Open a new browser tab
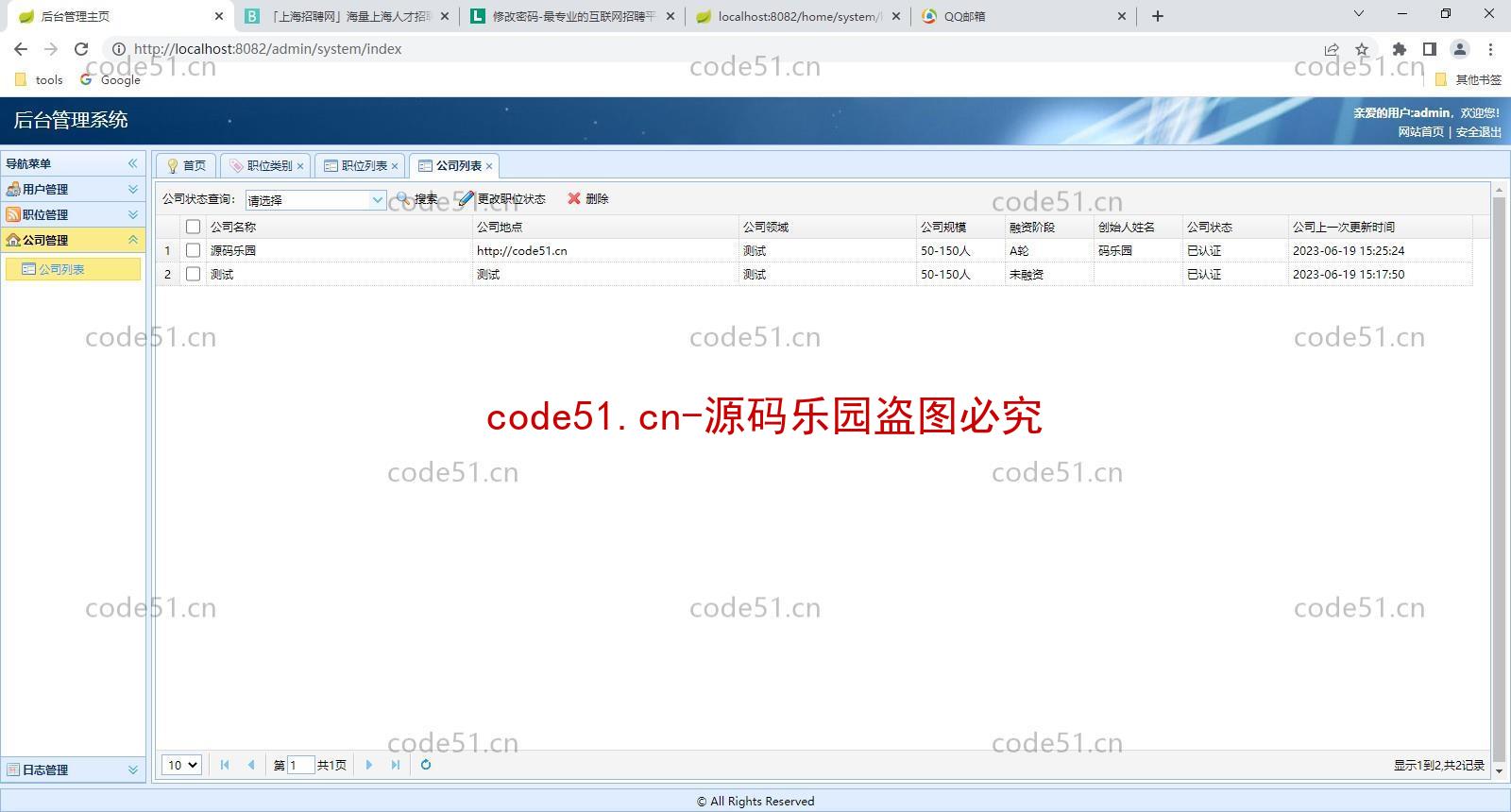Viewport: 1511px width, 812px height. point(1158,16)
